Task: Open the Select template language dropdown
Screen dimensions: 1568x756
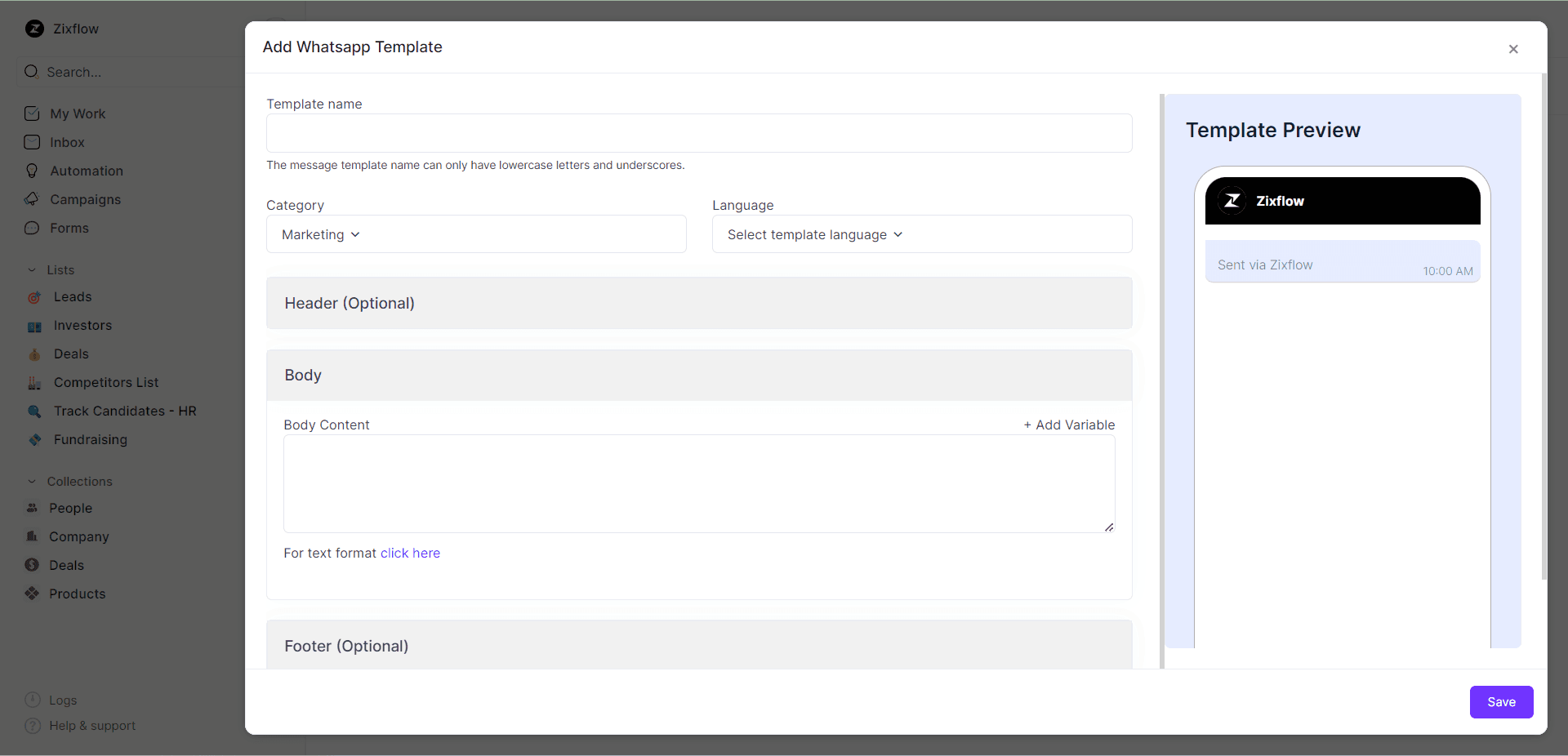Action: (814, 234)
